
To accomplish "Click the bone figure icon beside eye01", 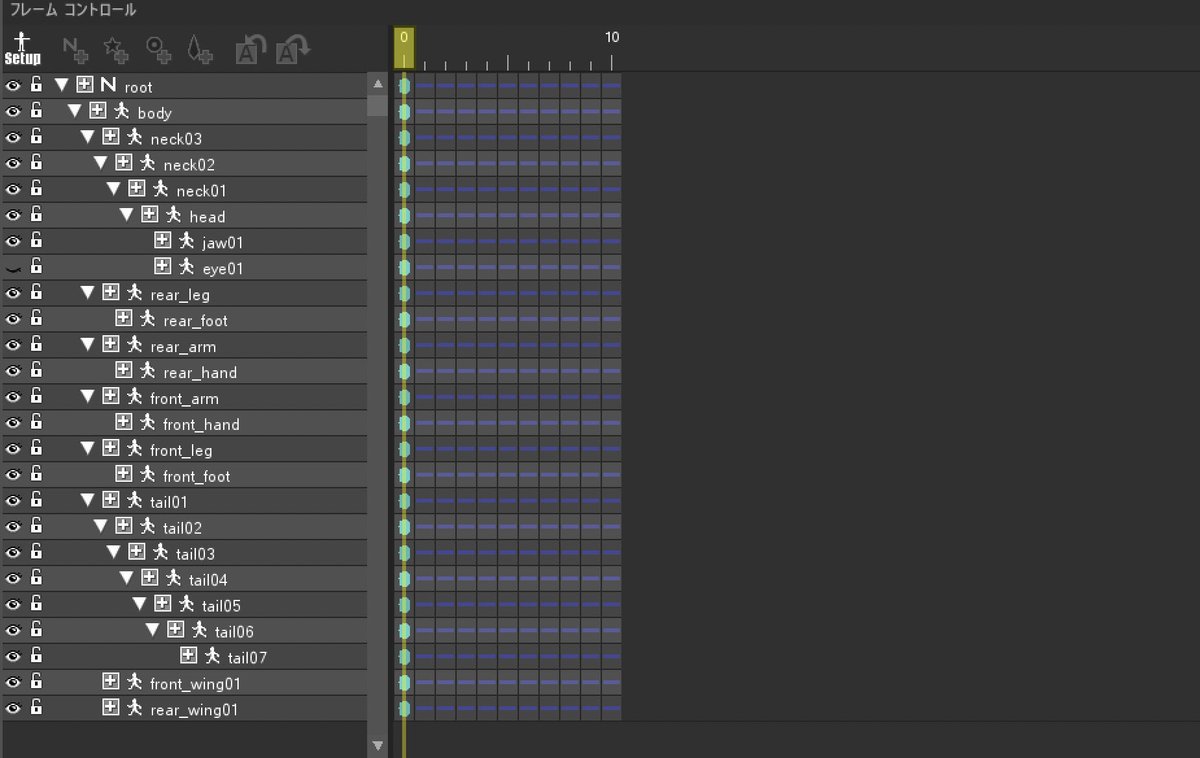I will (187, 268).
